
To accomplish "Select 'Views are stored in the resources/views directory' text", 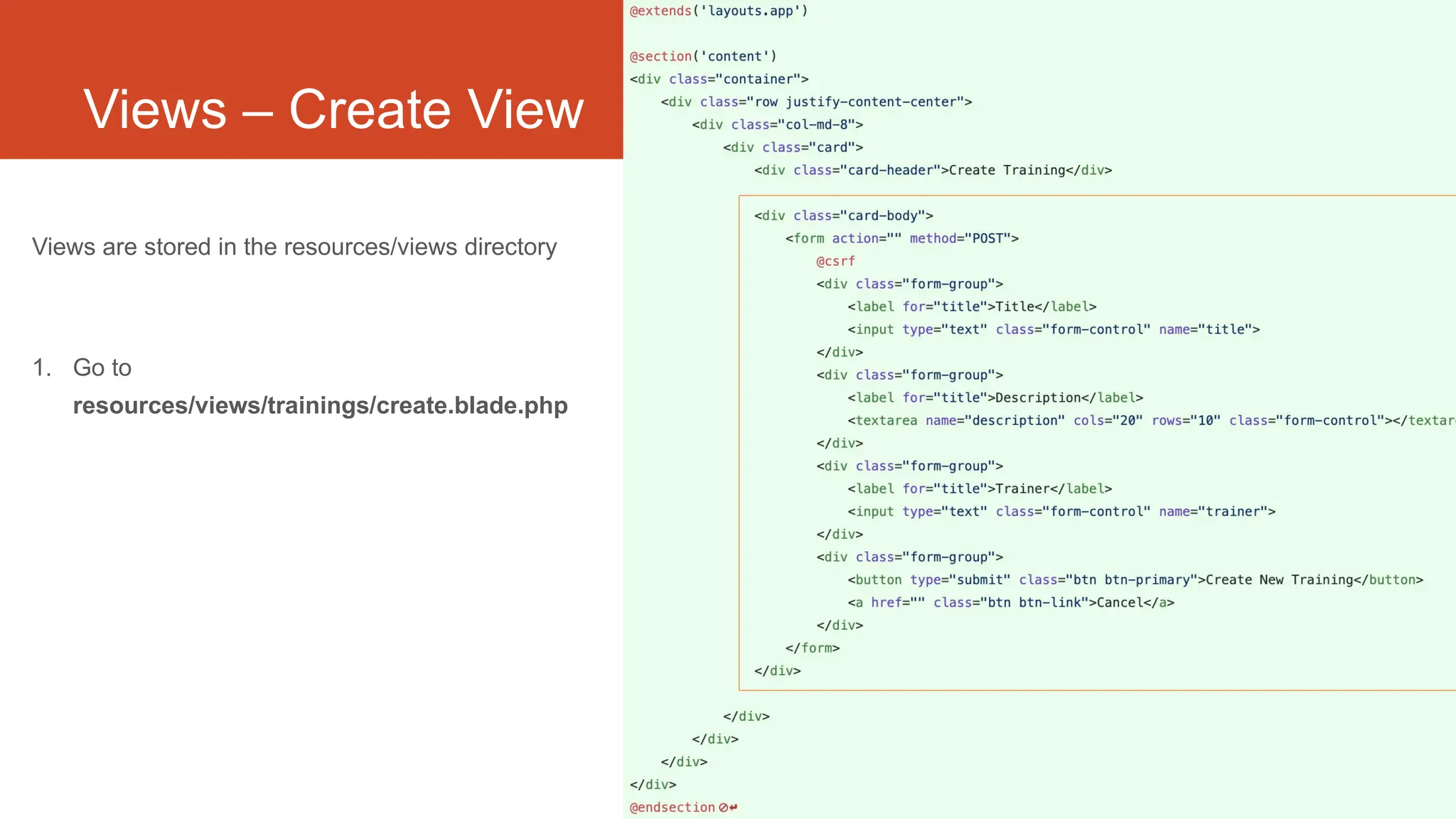I will (x=294, y=247).
